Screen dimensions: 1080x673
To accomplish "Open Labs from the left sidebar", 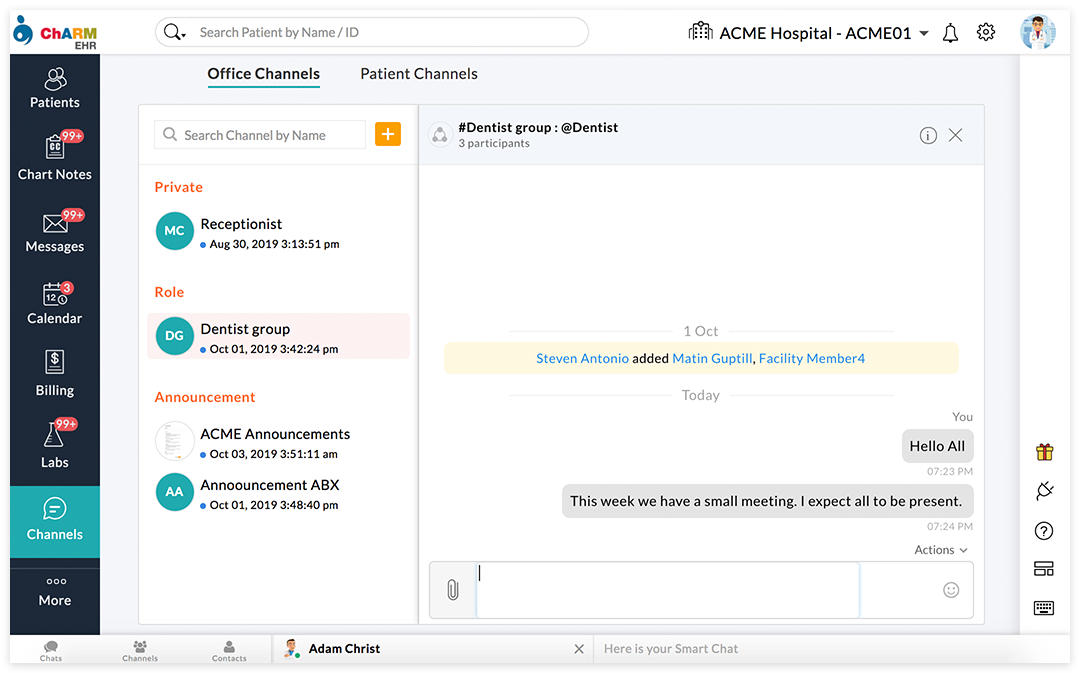I will click(x=55, y=445).
